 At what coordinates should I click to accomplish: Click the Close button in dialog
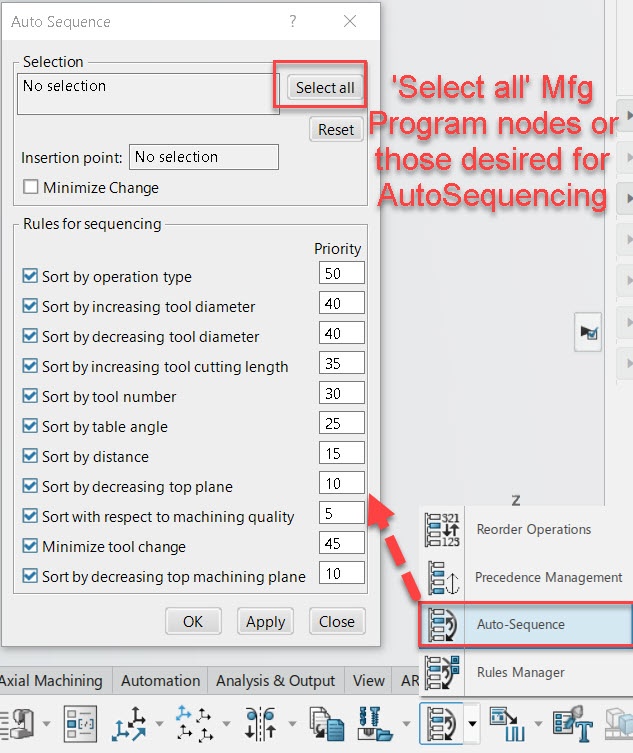click(337, 621)
